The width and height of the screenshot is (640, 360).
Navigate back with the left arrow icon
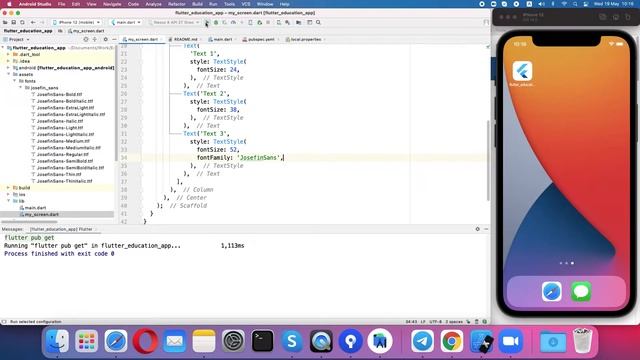(x=33, y=22)
